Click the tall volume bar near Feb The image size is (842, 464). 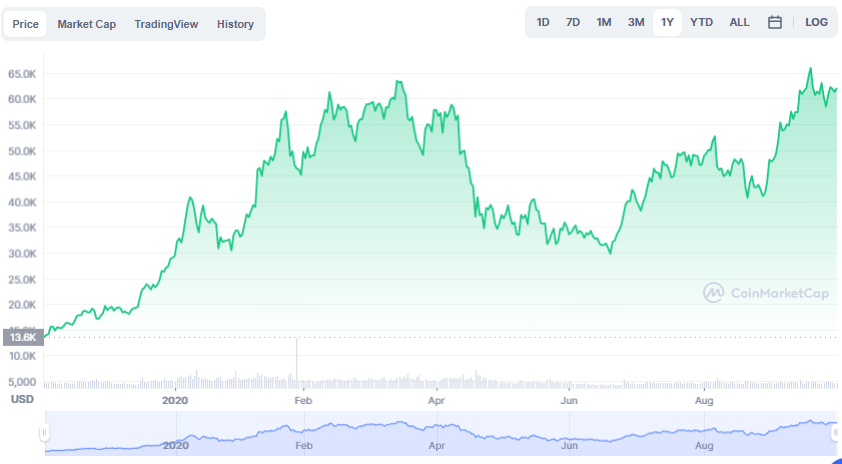coord(297,365)
